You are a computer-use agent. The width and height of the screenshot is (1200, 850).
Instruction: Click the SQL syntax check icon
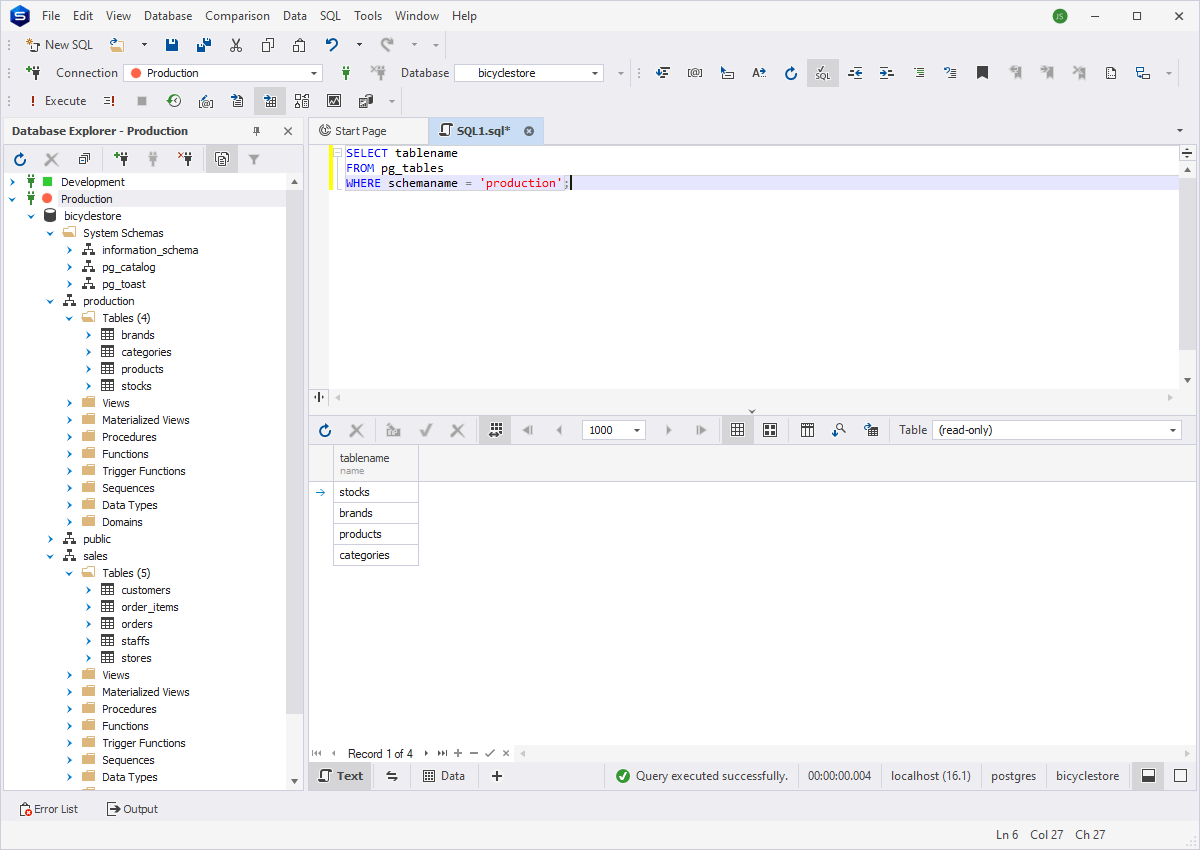click(x=821, y=73)
